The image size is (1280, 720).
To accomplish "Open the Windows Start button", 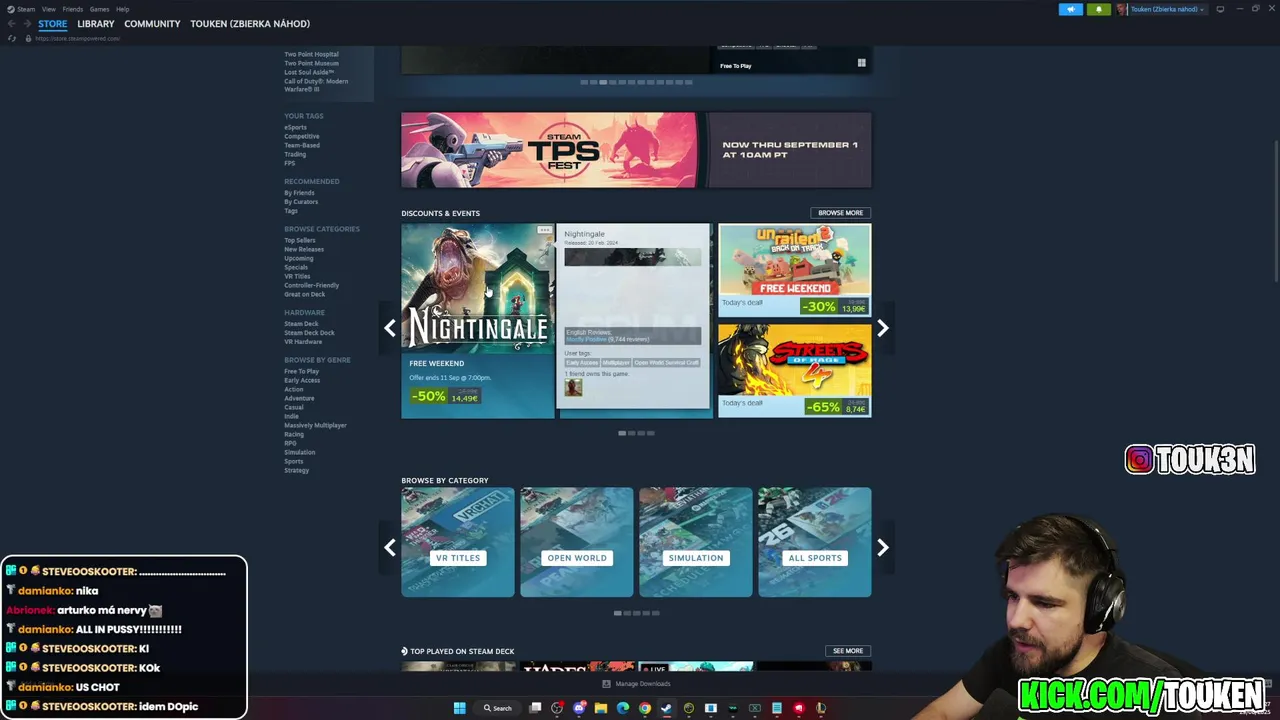I will point(459,708).
